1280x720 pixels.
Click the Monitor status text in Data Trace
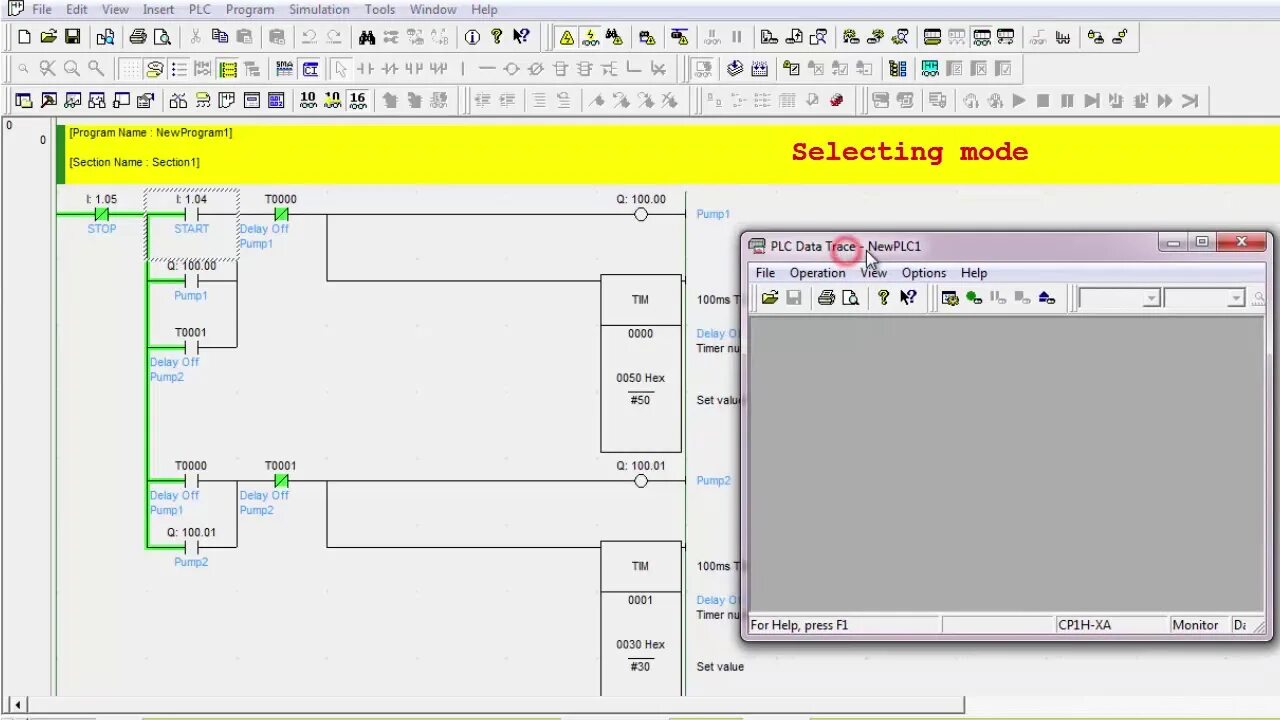[x=1195, y=625]
